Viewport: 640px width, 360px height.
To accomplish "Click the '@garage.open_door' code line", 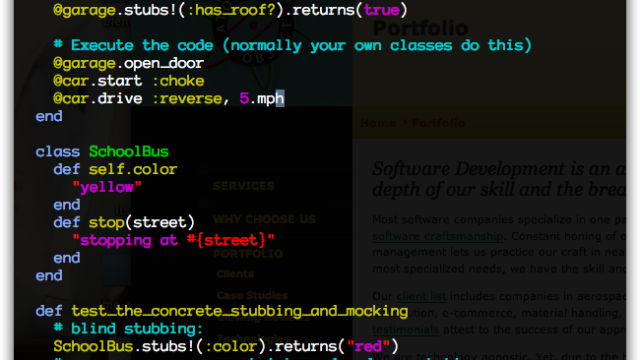I will click(128, 64).
